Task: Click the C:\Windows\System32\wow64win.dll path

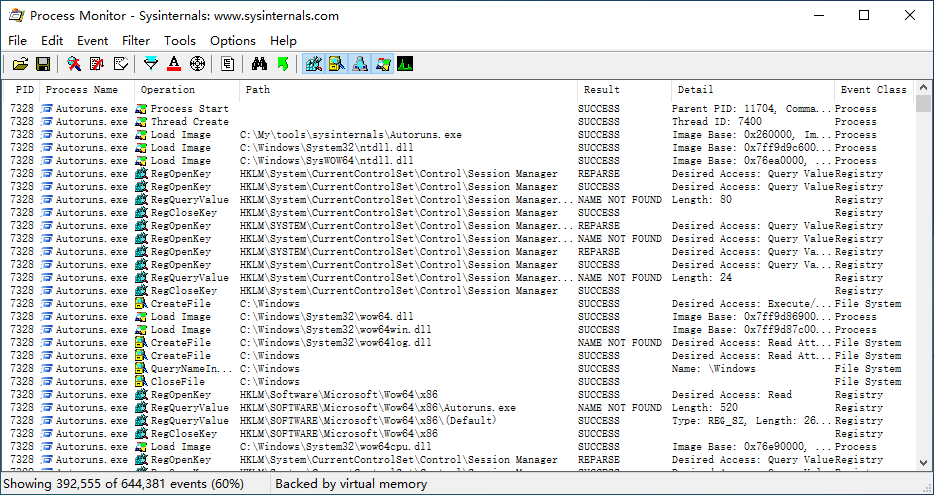Action: point(336,329)
